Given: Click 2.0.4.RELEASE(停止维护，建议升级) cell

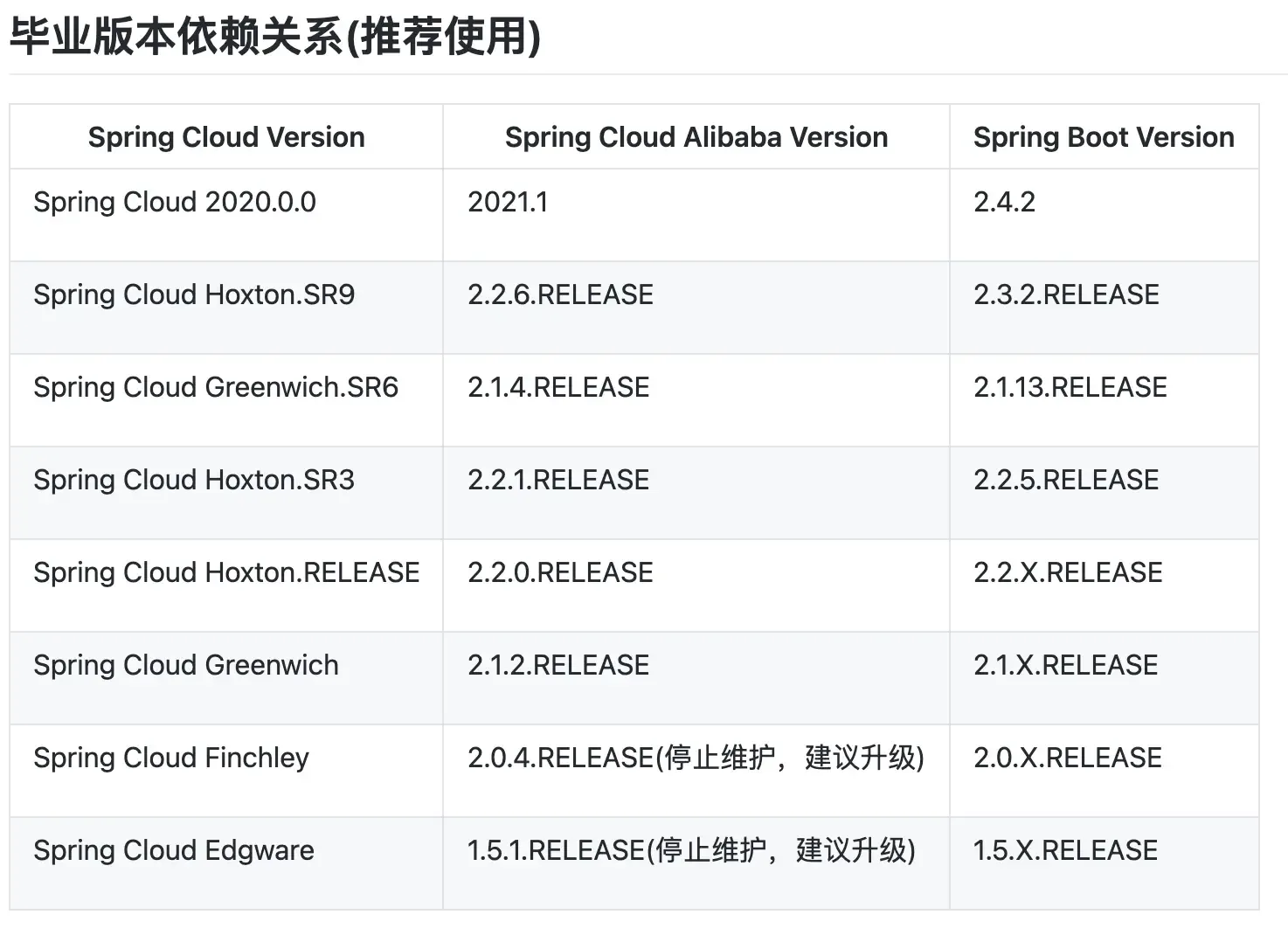Looking at the screenshot, I should coord(696,771).
